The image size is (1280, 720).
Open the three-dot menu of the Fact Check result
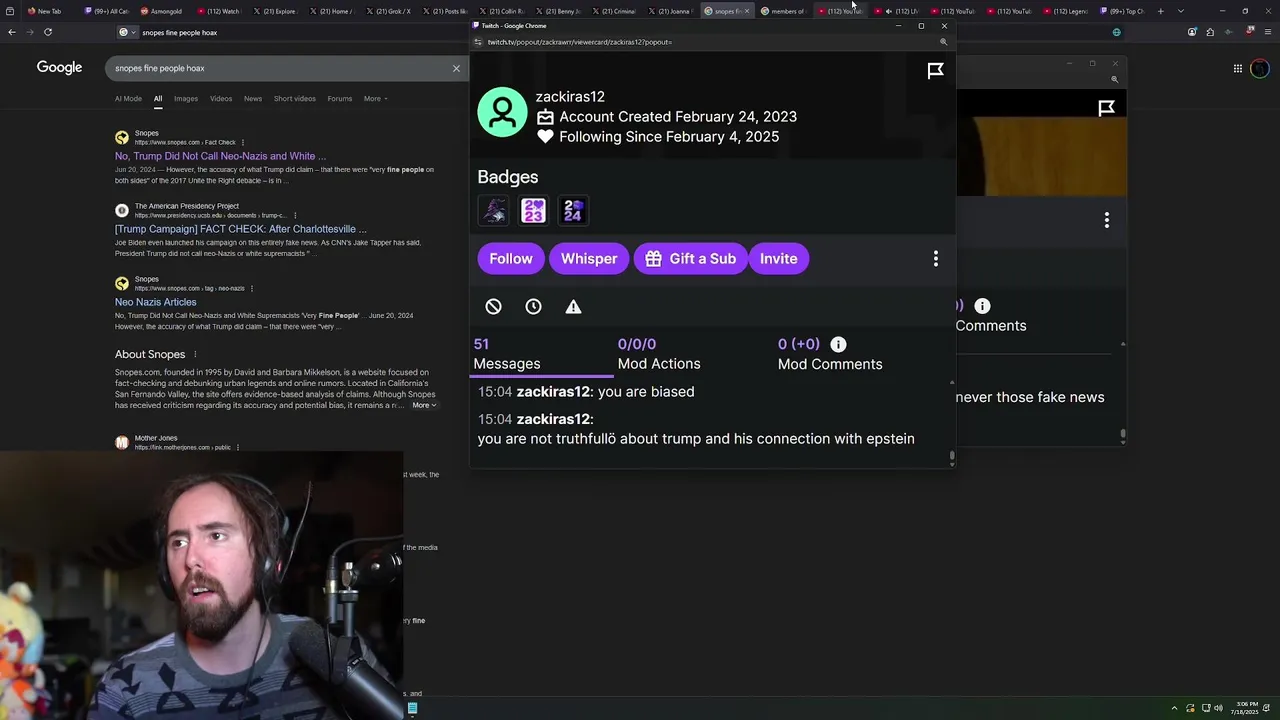pos(243,142)
